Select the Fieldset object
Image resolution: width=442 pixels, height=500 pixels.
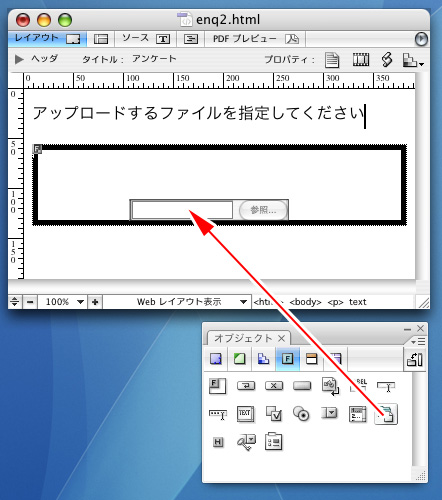pos(274,442)
